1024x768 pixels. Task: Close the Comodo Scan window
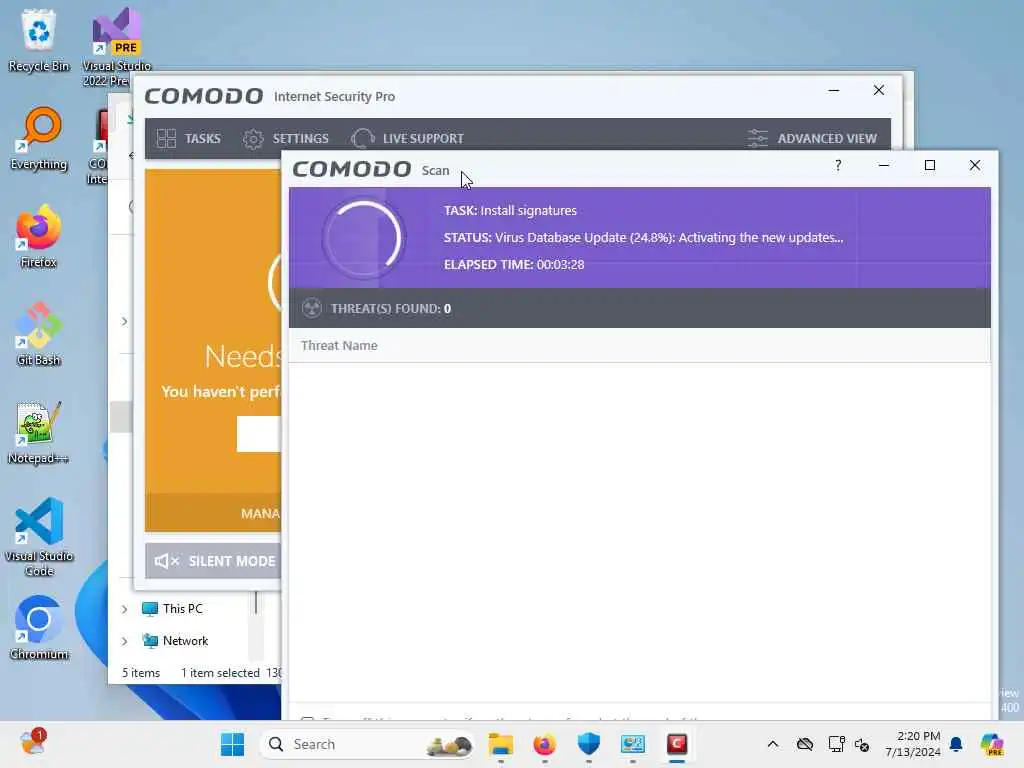point(974,165)
